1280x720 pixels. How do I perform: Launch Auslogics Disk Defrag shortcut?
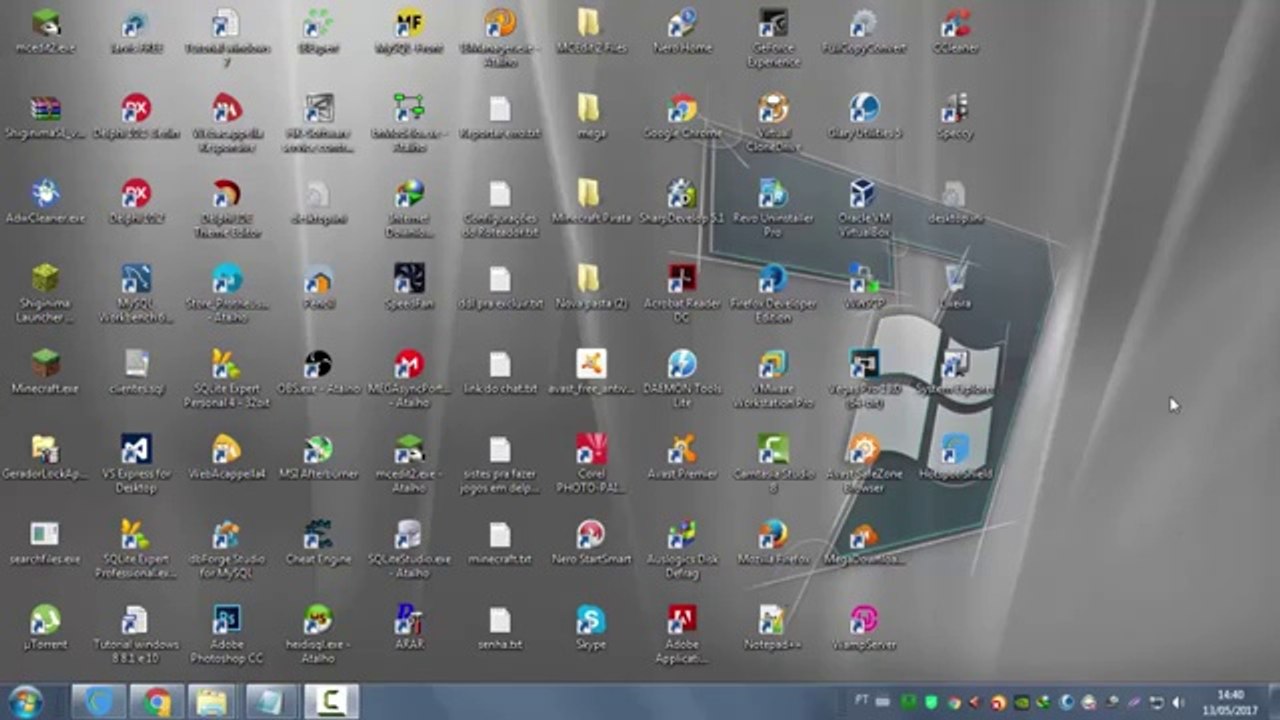pos(682,549)
